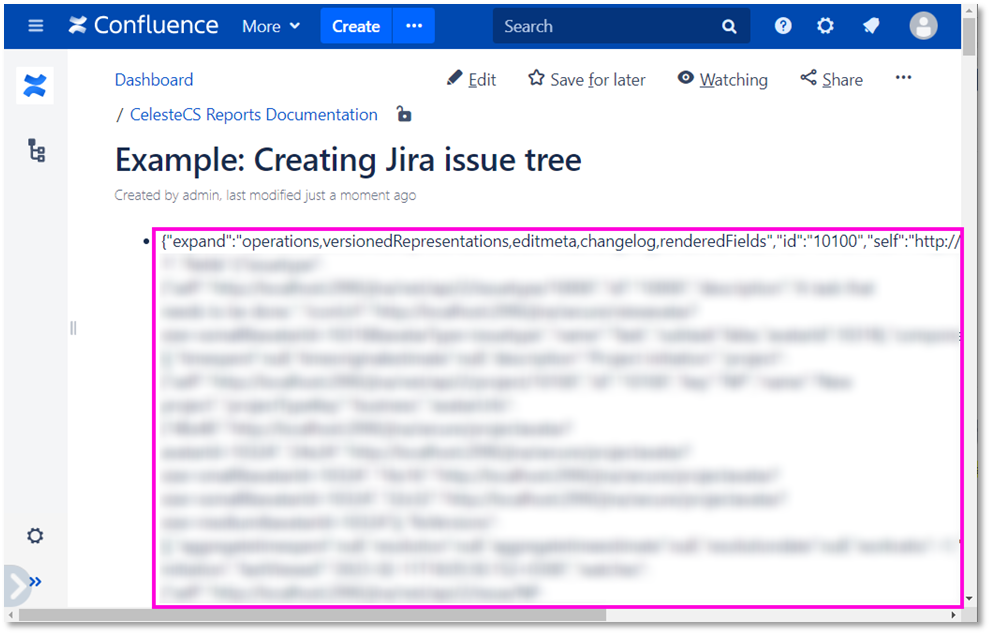The image size is (991, 635).
Task: Go to the Dashboard breadcrumb link
Action: (x=154, y=80)
